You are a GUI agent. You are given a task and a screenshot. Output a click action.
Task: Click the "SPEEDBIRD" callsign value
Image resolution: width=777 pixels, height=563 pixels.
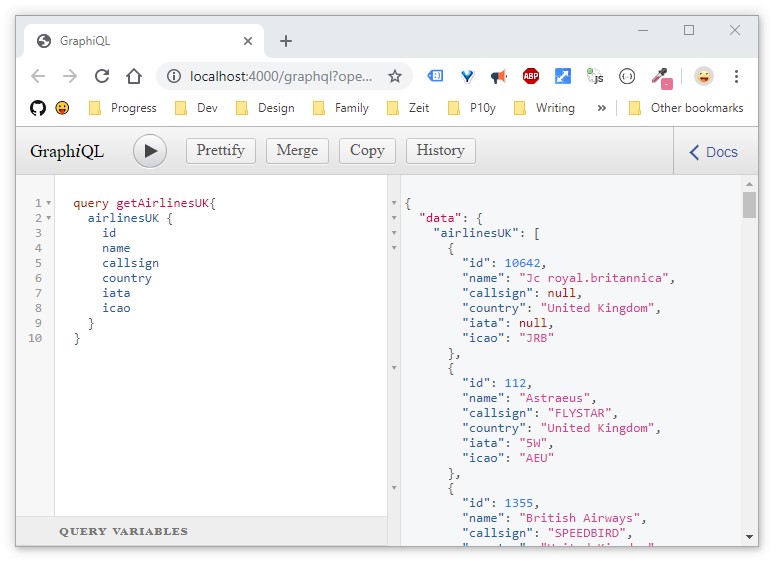(x=587, y=533)
